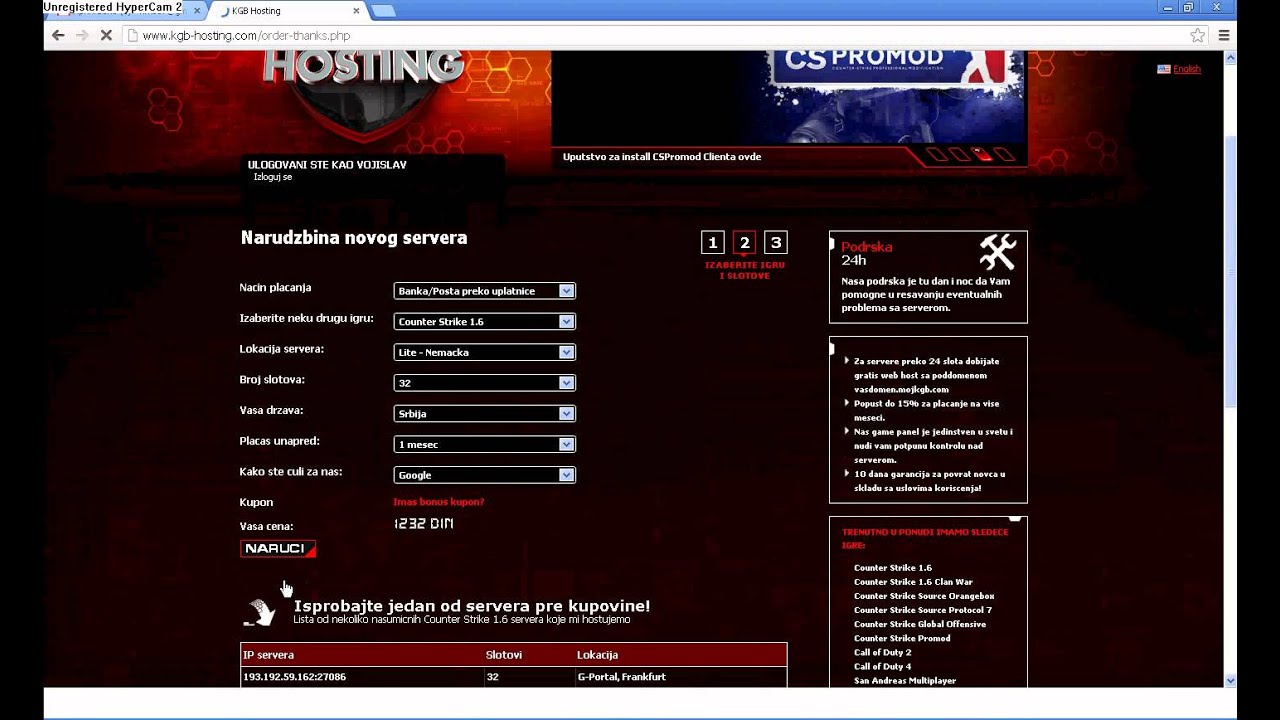Open the Kako ste culi za nas dropdown
The height and width of the screenshot is (720, 1280).
click(484, 475)
